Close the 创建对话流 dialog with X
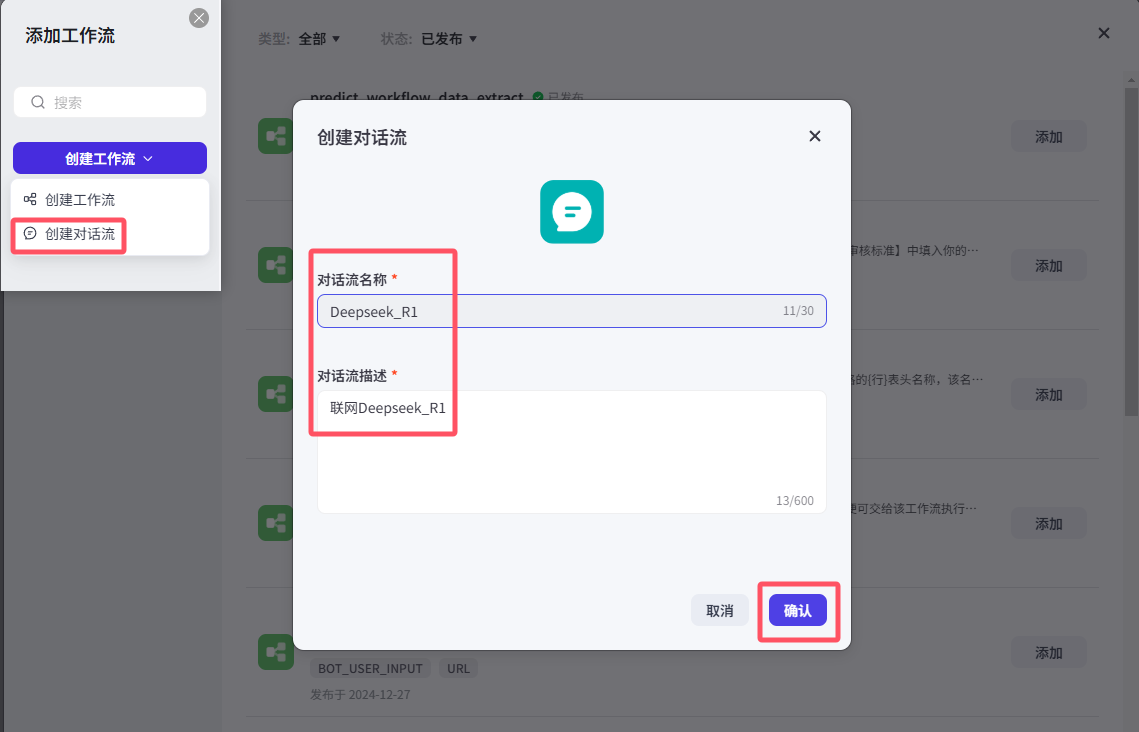The height and width of the screenshot is (732, 1139). tap(814, 137)
